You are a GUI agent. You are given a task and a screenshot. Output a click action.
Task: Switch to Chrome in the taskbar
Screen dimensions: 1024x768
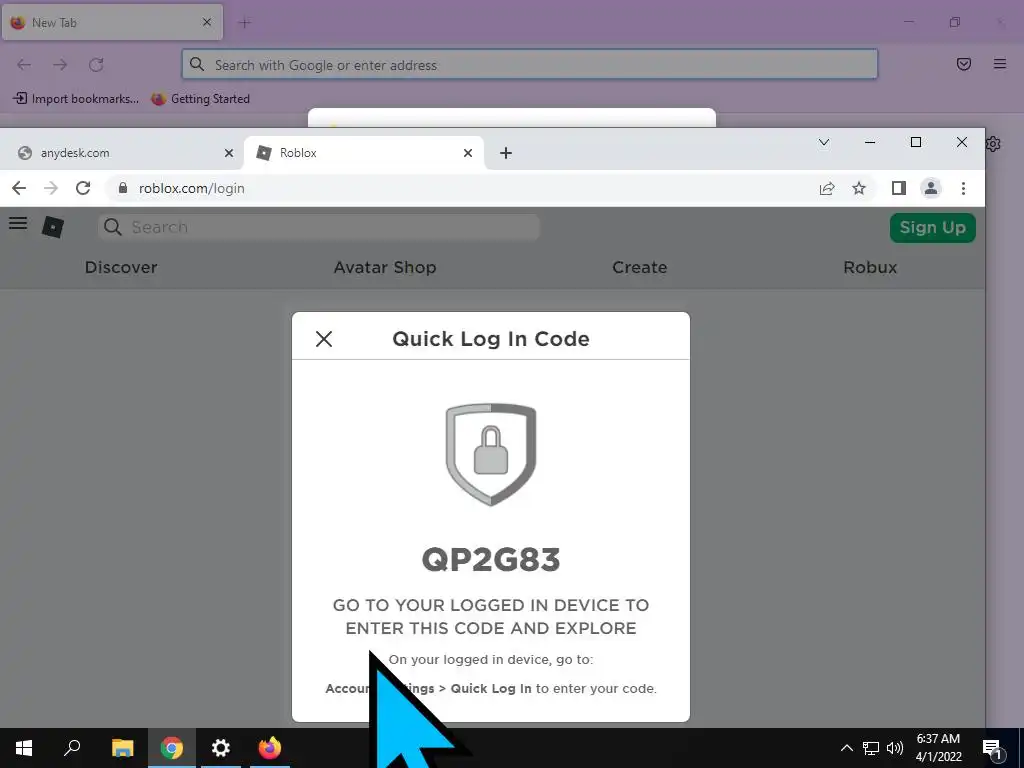pos(171,748)
